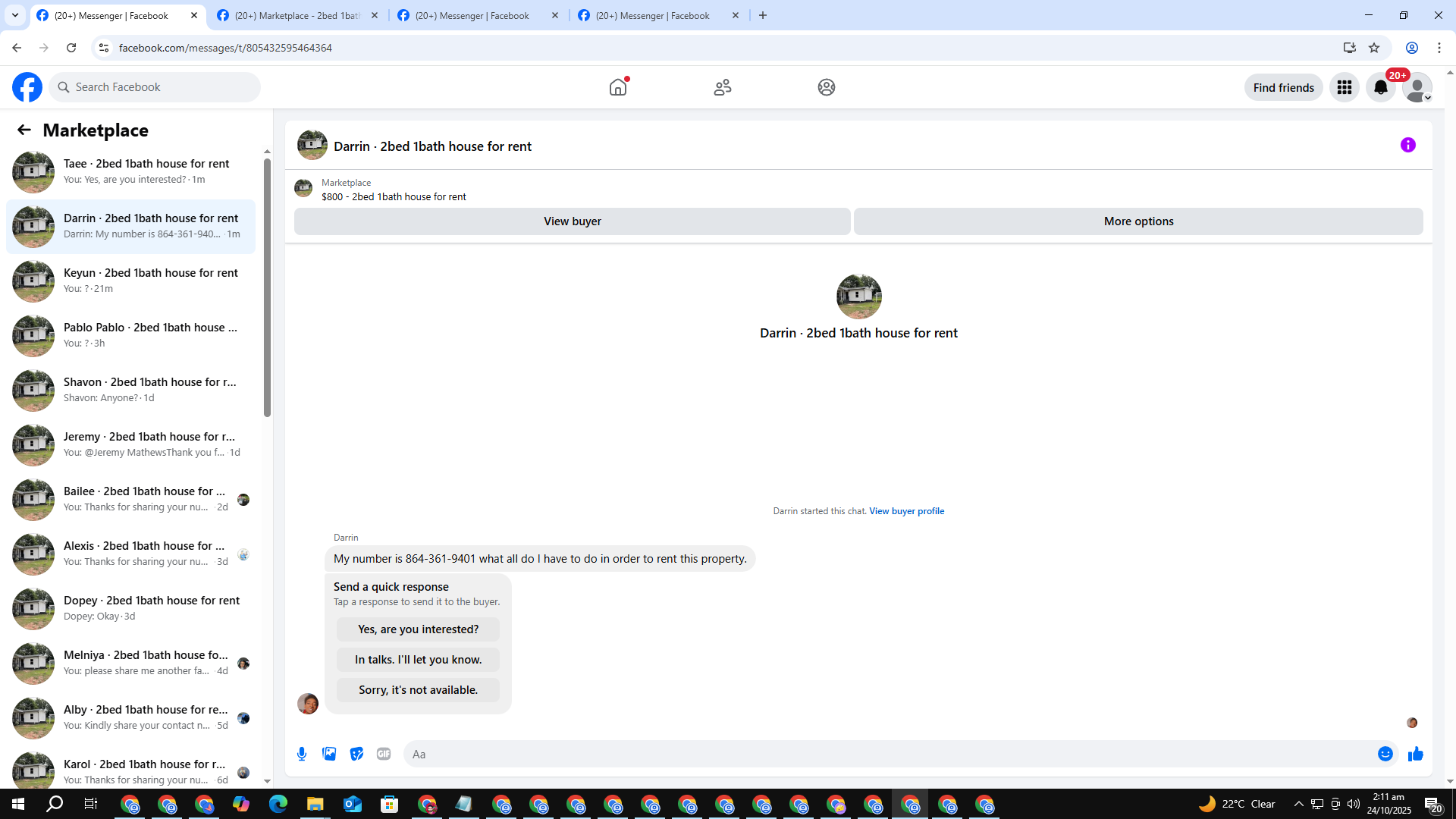This screenshot has height=819, width=1456.
Task: Open the Alby chat conversation
Action: 130,717
